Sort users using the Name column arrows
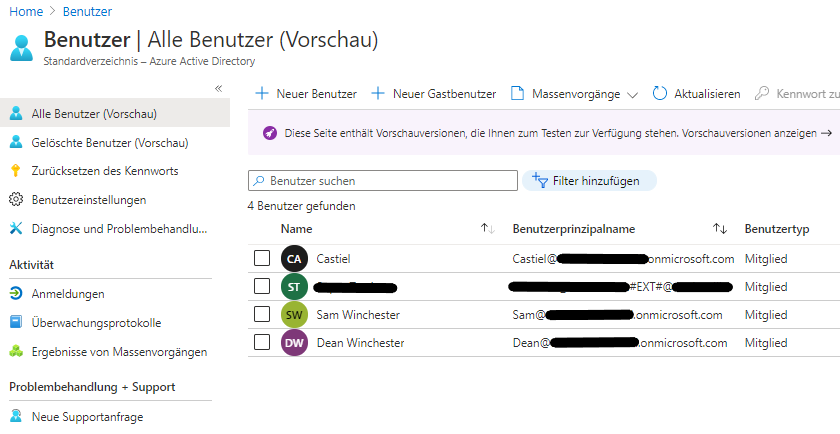 (x=488, y=229)
